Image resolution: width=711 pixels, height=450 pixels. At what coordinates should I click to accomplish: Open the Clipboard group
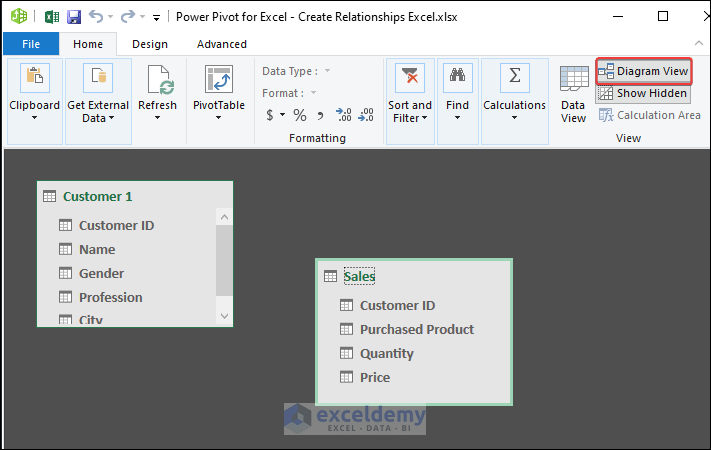[x=34, y=101]
